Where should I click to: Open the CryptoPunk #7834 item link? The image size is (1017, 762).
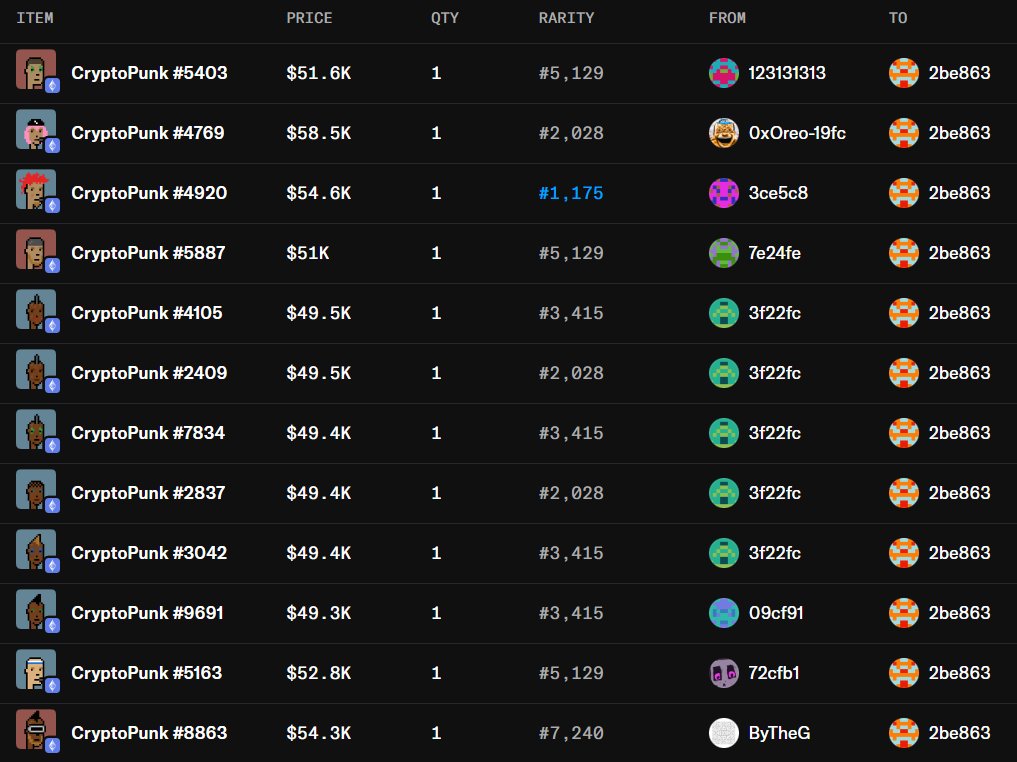click(149, 433)
